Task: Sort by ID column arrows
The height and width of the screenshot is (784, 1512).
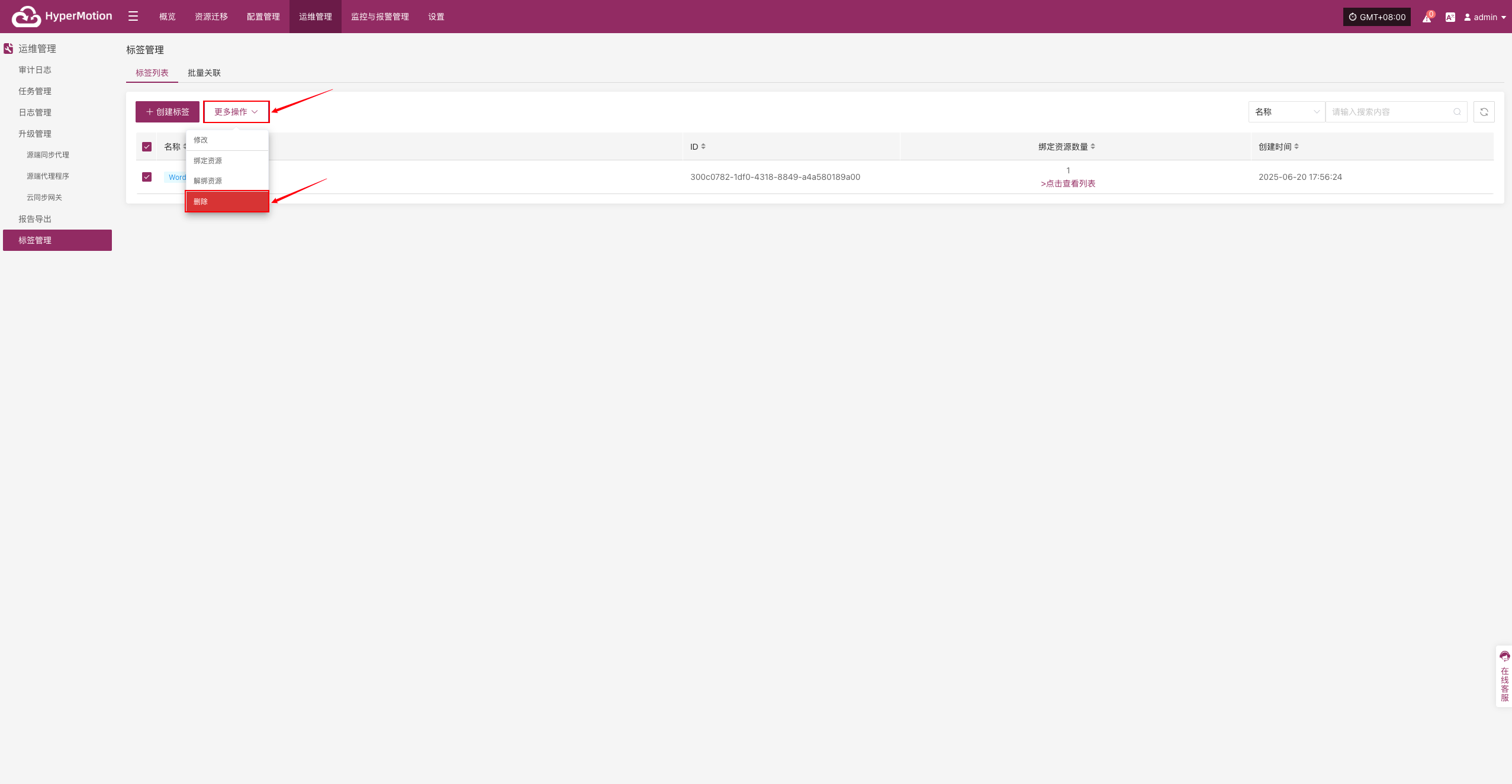Action: tap(703, 147)
